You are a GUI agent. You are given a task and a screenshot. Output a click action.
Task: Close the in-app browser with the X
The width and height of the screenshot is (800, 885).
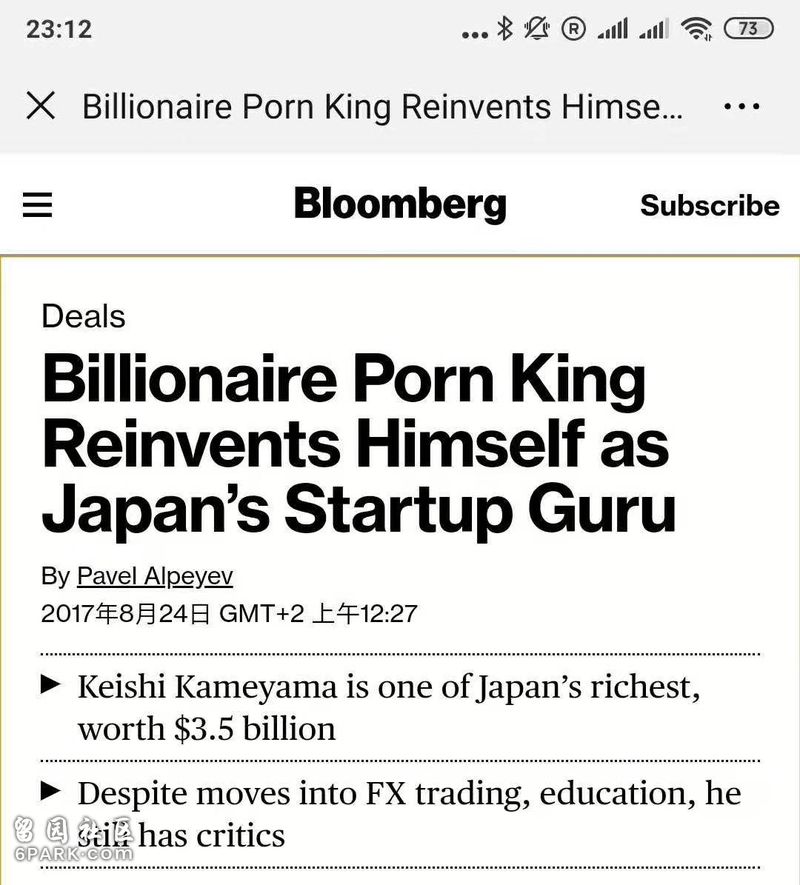[x=41, y=106]
